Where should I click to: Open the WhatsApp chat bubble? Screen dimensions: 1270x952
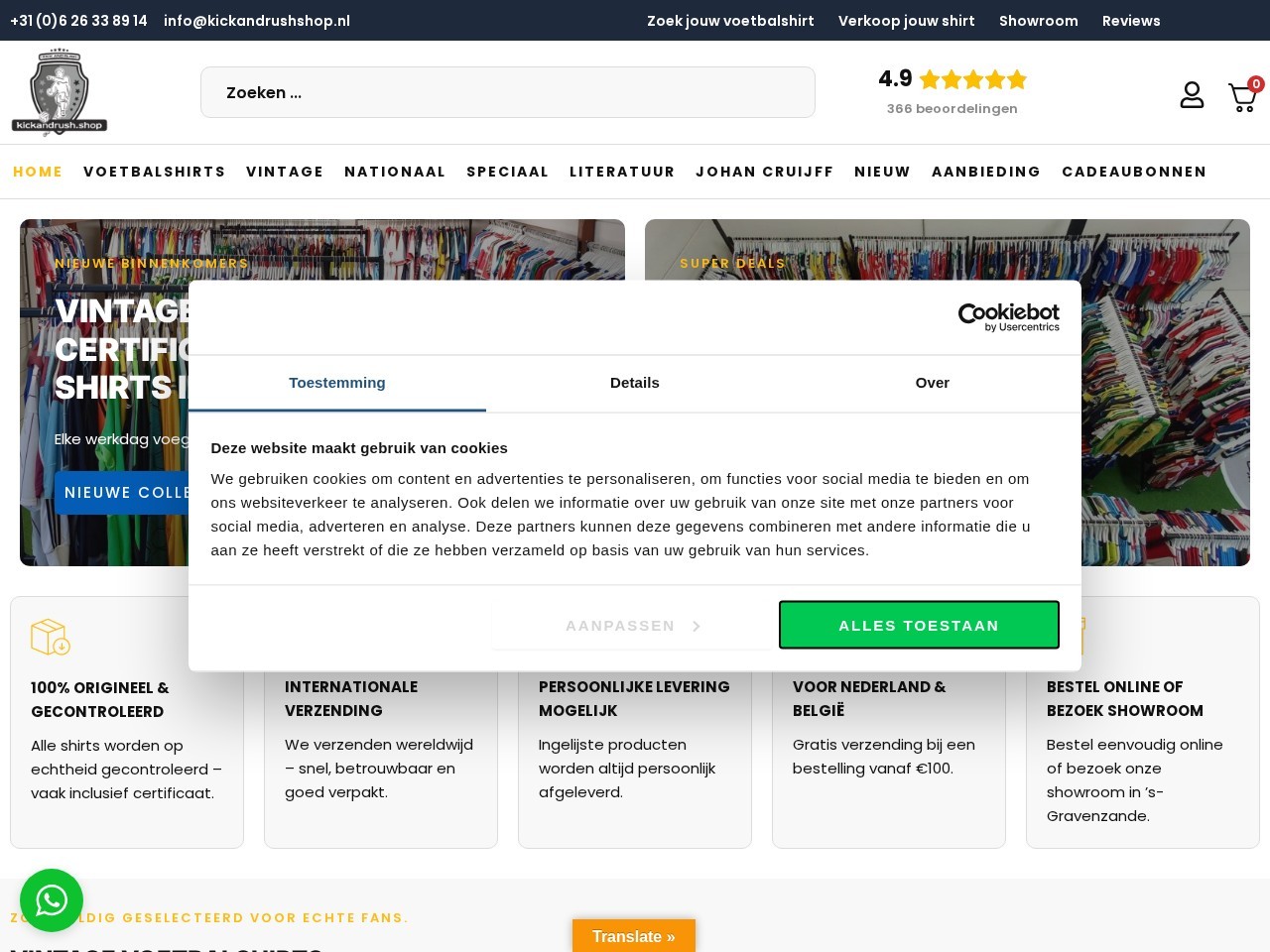[52, 900]
